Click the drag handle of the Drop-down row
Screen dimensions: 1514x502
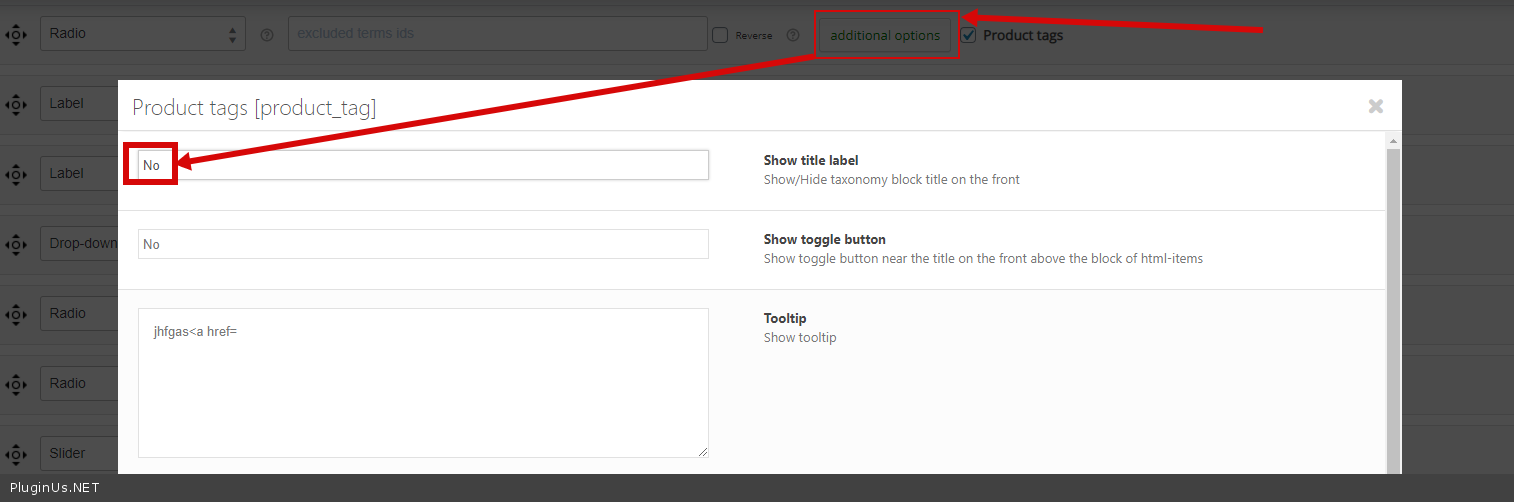pos(15,244)
